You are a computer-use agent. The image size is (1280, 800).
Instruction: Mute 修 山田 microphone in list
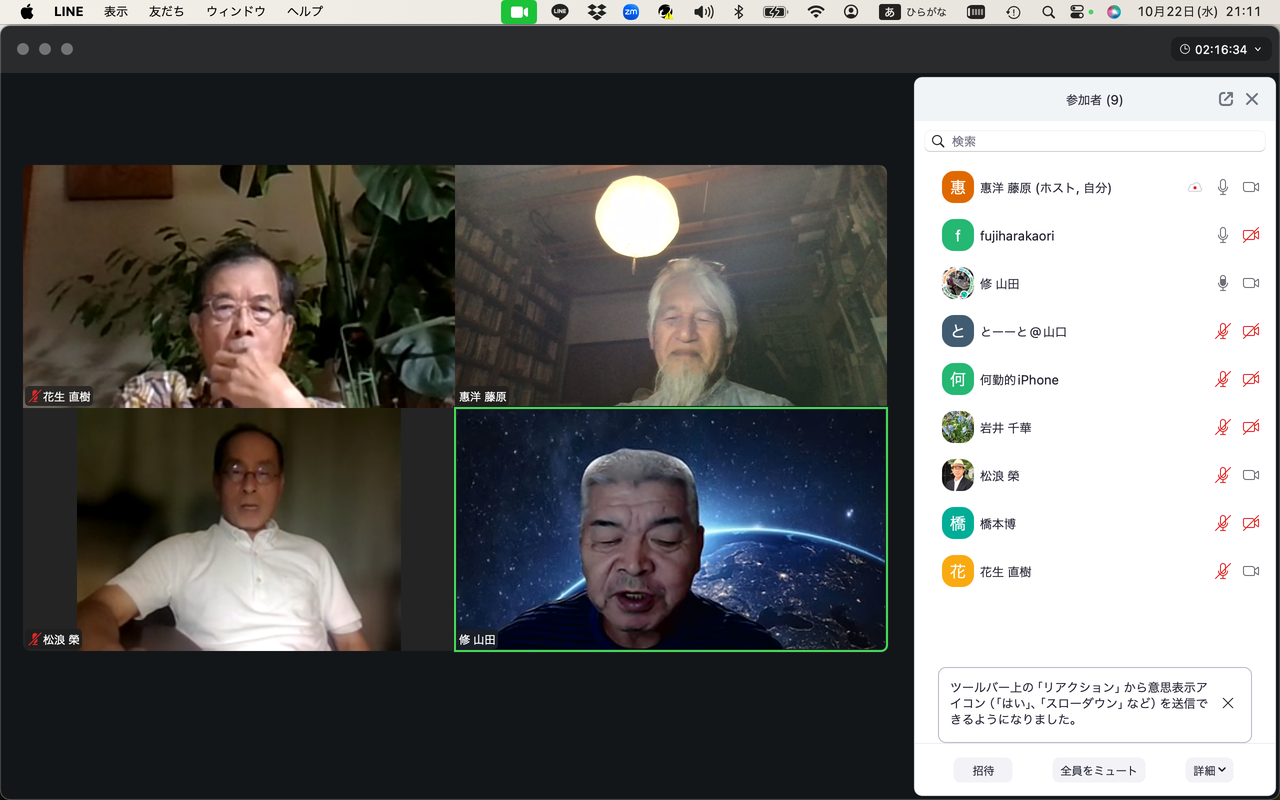pos(1222,283)
